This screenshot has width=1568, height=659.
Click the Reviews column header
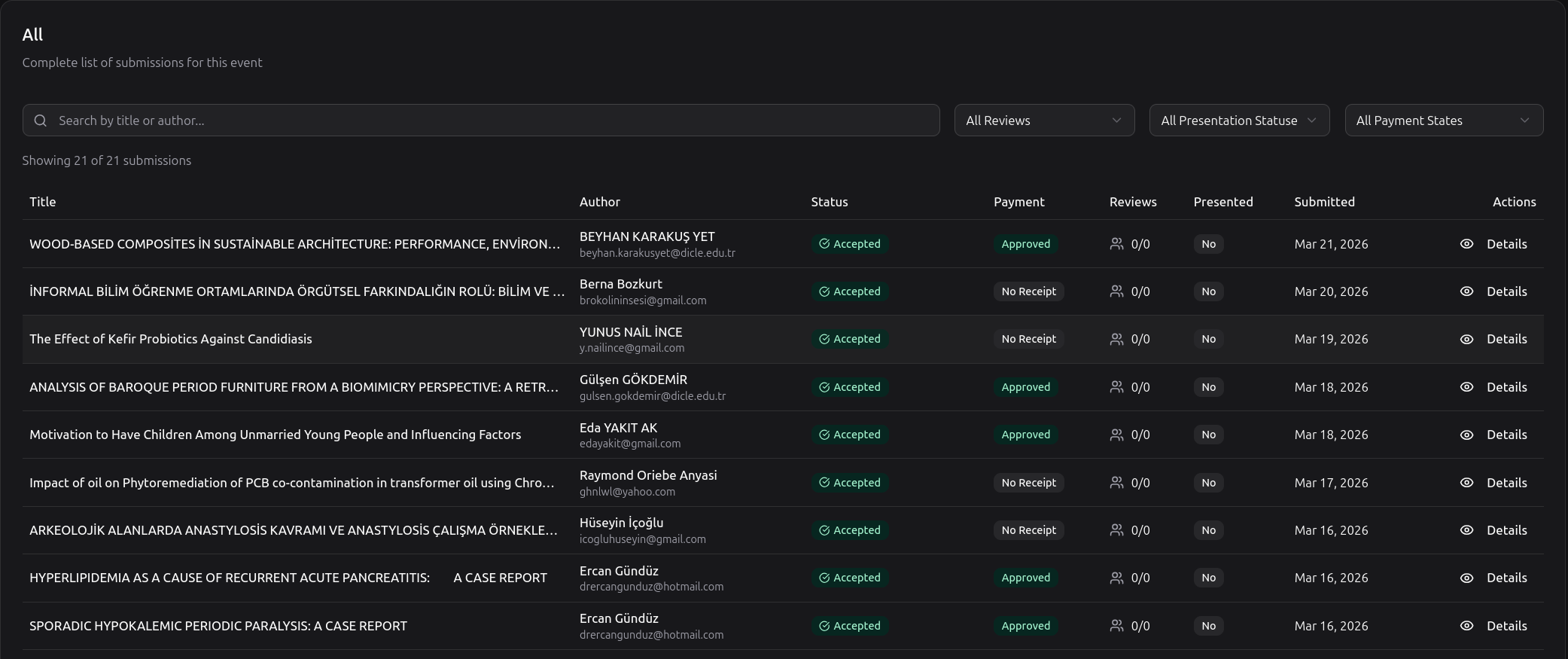(x=1133, y=202)
